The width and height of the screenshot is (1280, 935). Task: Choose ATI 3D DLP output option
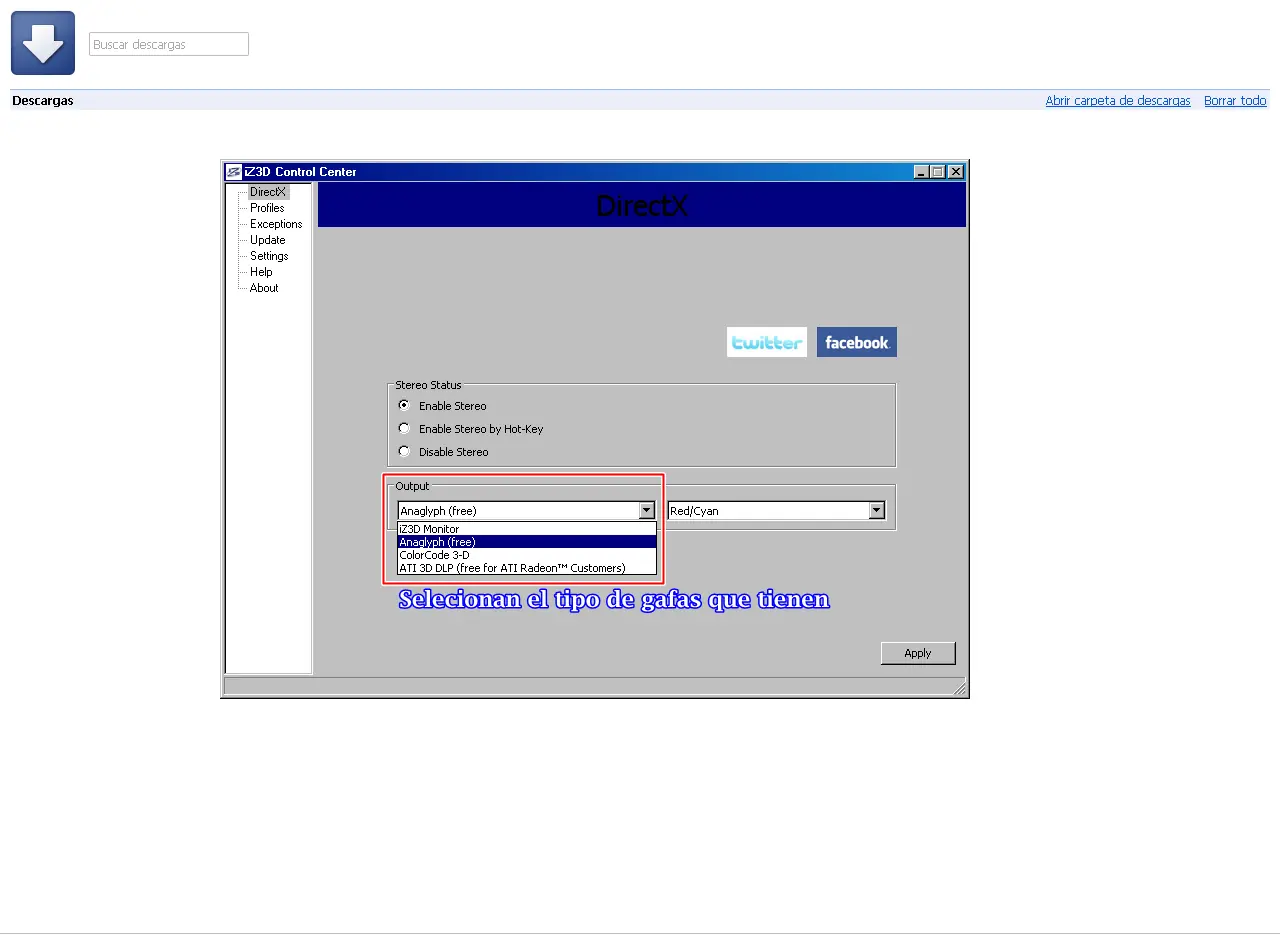(x=527, y=568)
